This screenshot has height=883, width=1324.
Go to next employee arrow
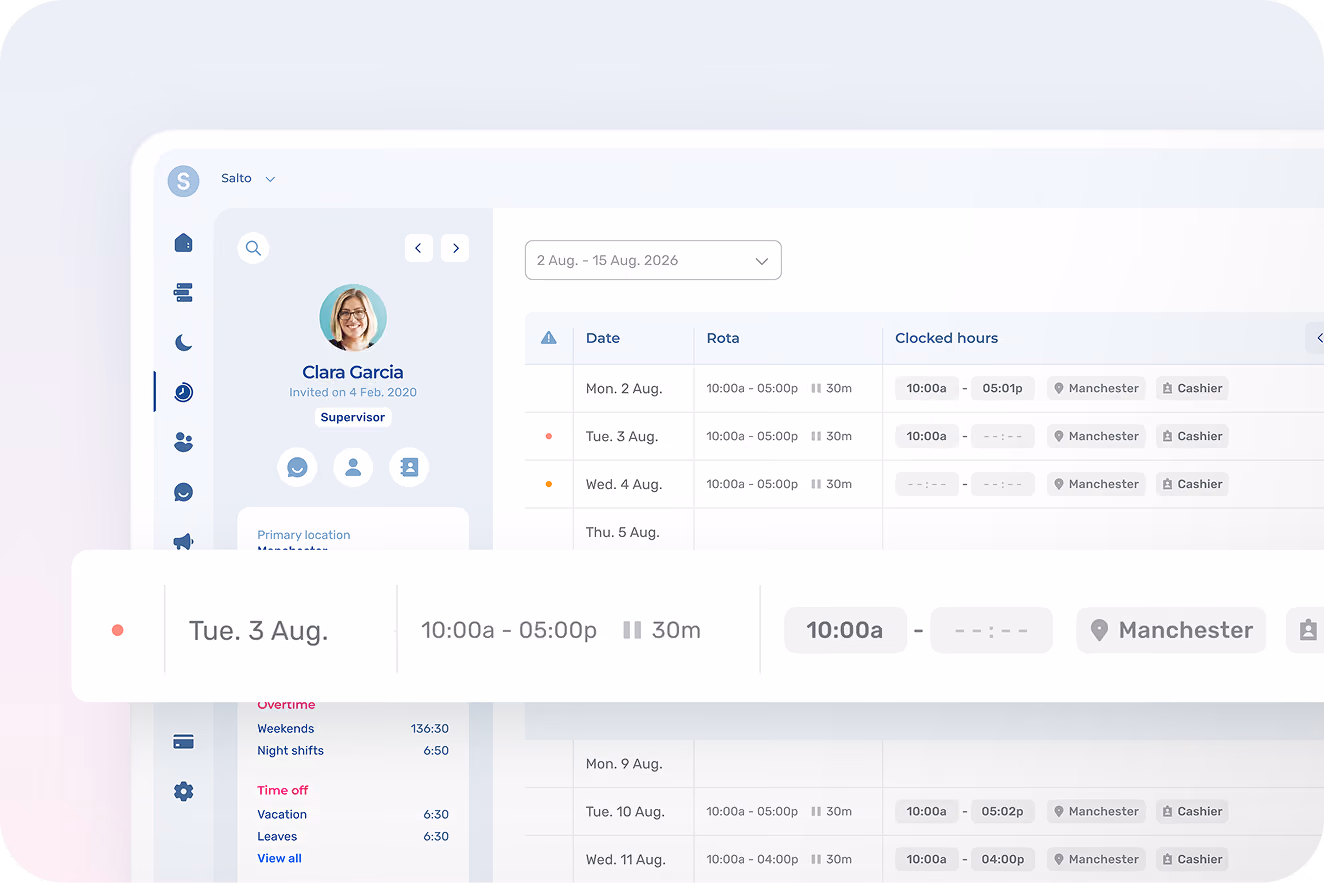(x=455, y=248)
